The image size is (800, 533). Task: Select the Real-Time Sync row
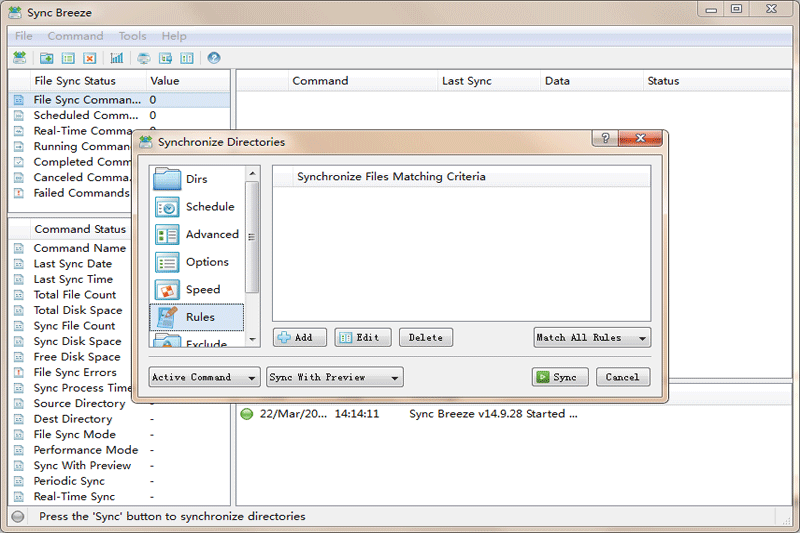point(119,496)
